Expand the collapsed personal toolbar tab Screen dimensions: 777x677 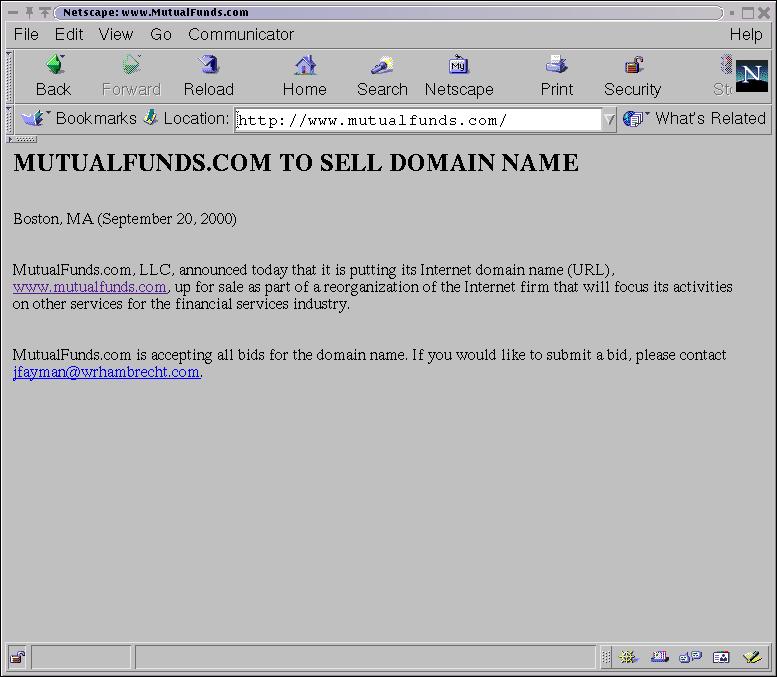click(22, 139)
